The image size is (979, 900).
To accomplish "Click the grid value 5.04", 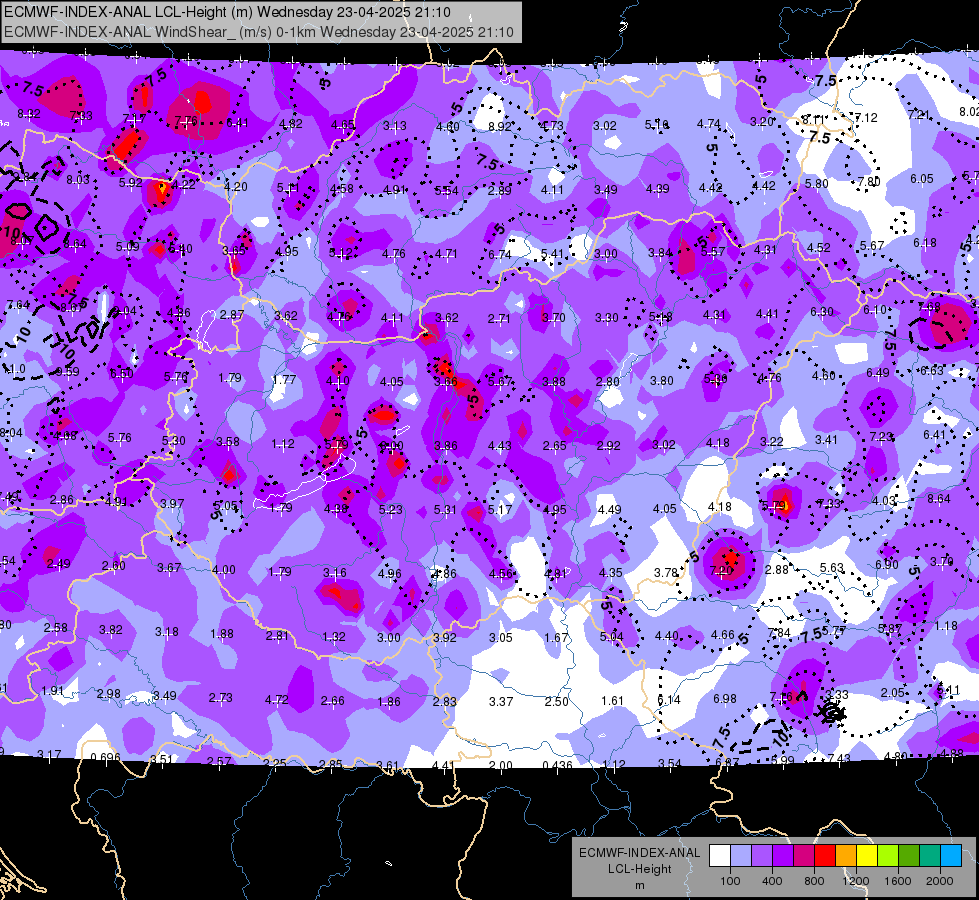I will coord(611,636).
